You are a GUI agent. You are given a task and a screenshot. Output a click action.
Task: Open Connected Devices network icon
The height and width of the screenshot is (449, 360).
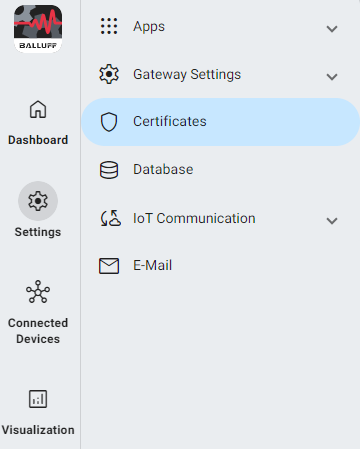38,291
